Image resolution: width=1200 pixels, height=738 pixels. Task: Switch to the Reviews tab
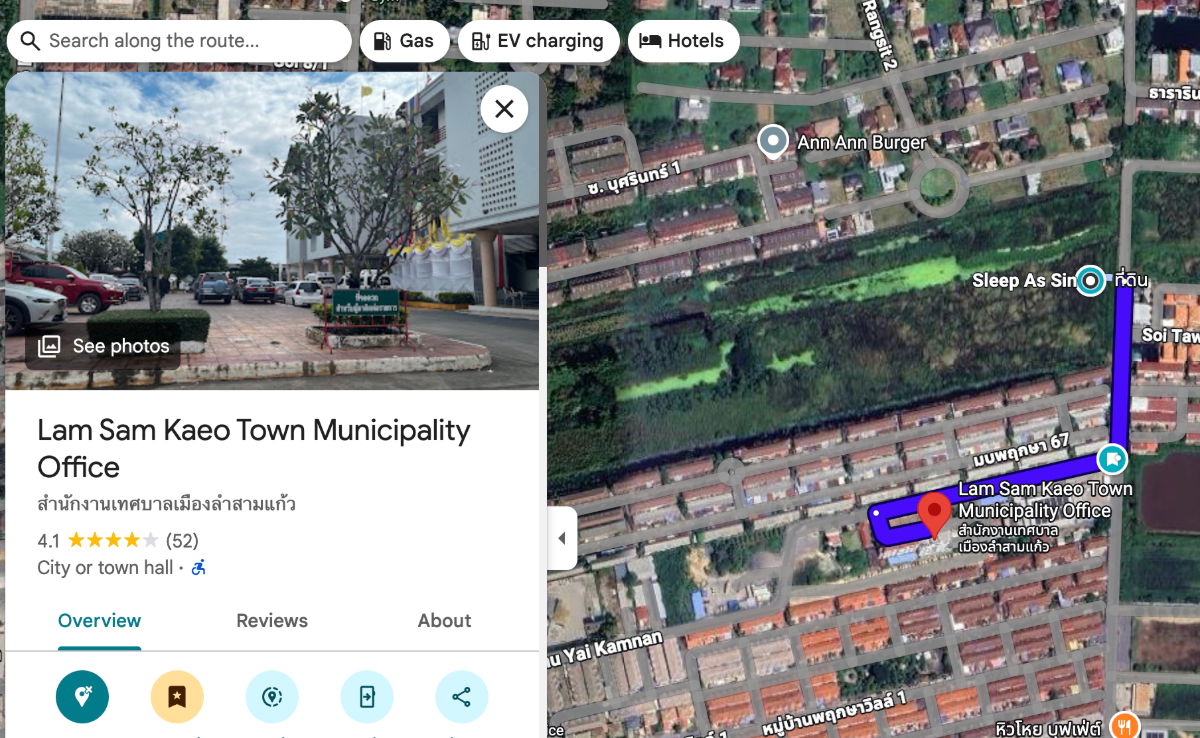(x=272, y=621)
